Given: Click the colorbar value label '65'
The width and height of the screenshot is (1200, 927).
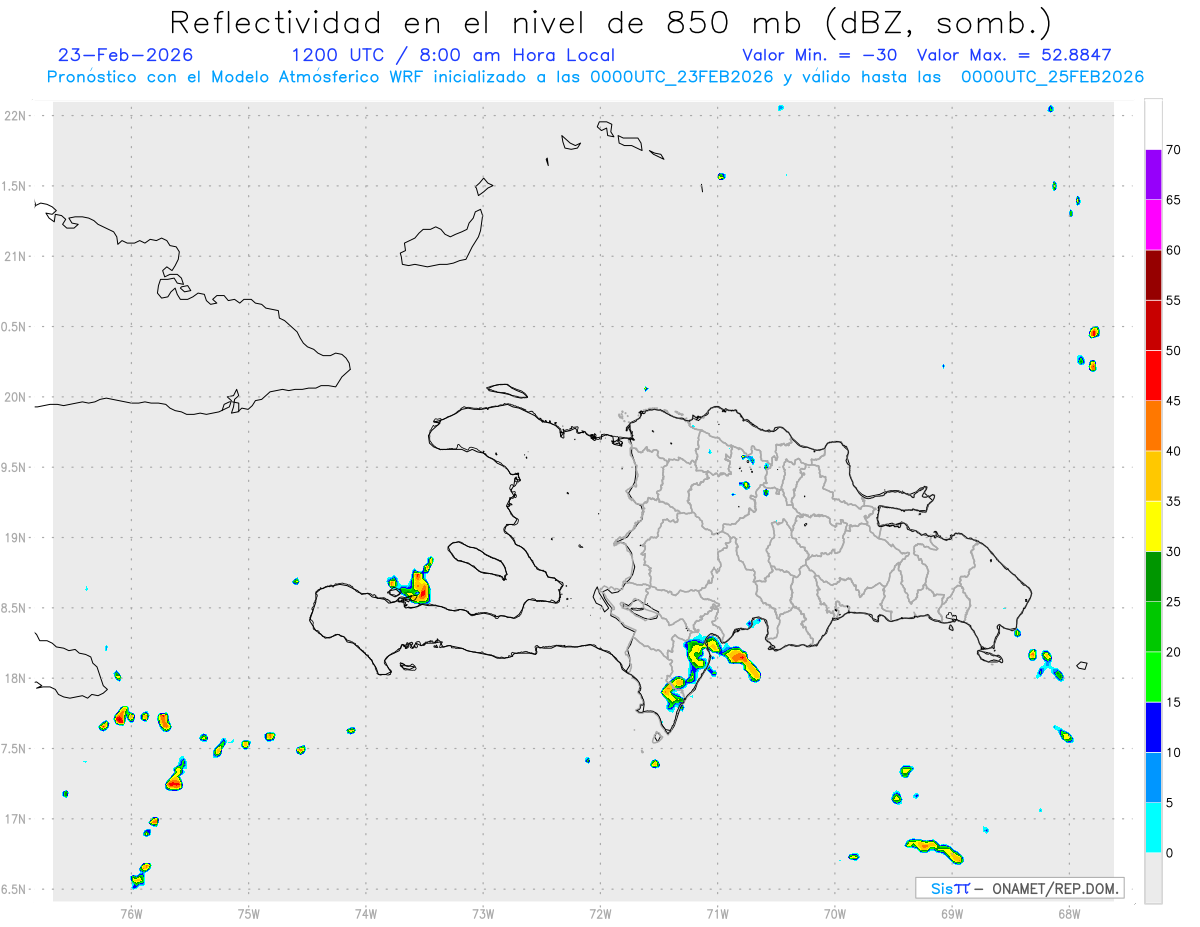Looking at the screenshot, I should coord(1173,200).
